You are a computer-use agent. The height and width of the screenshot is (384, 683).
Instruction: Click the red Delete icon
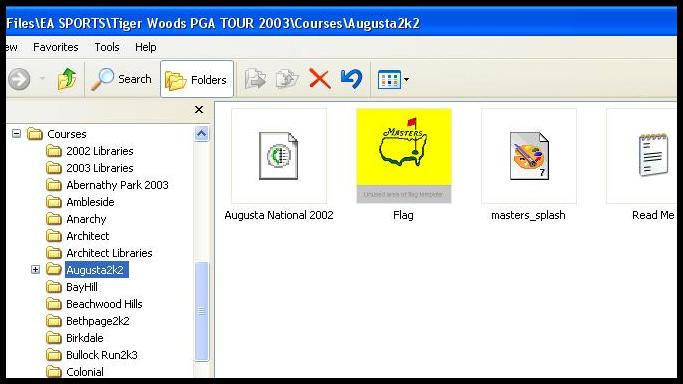click(319, 80)
